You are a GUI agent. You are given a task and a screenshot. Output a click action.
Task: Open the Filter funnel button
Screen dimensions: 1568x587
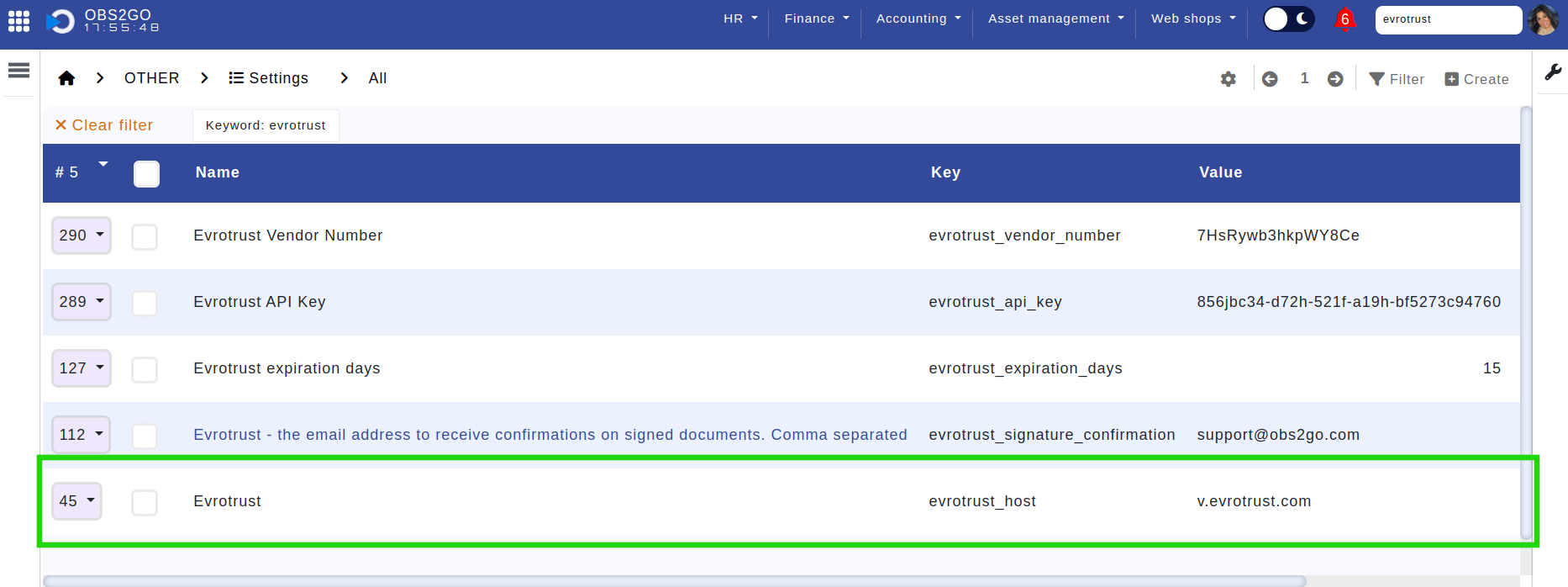pos(1397,79)
